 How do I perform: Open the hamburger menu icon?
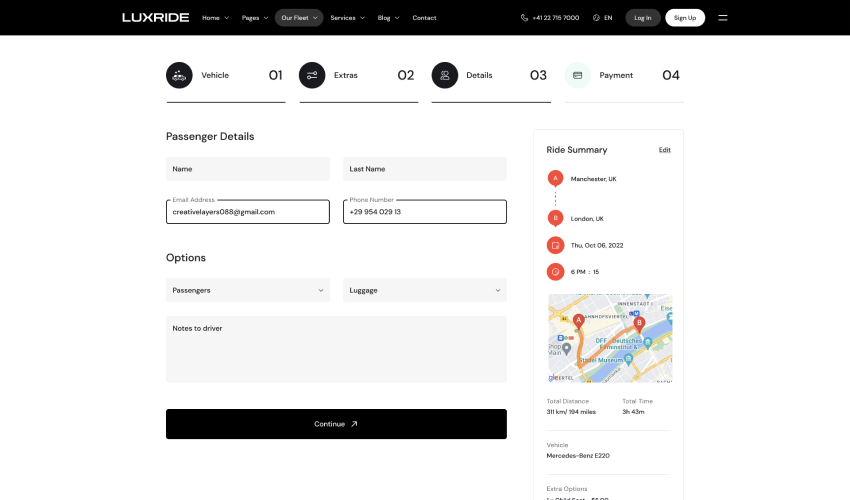click(x=723, y=17)
